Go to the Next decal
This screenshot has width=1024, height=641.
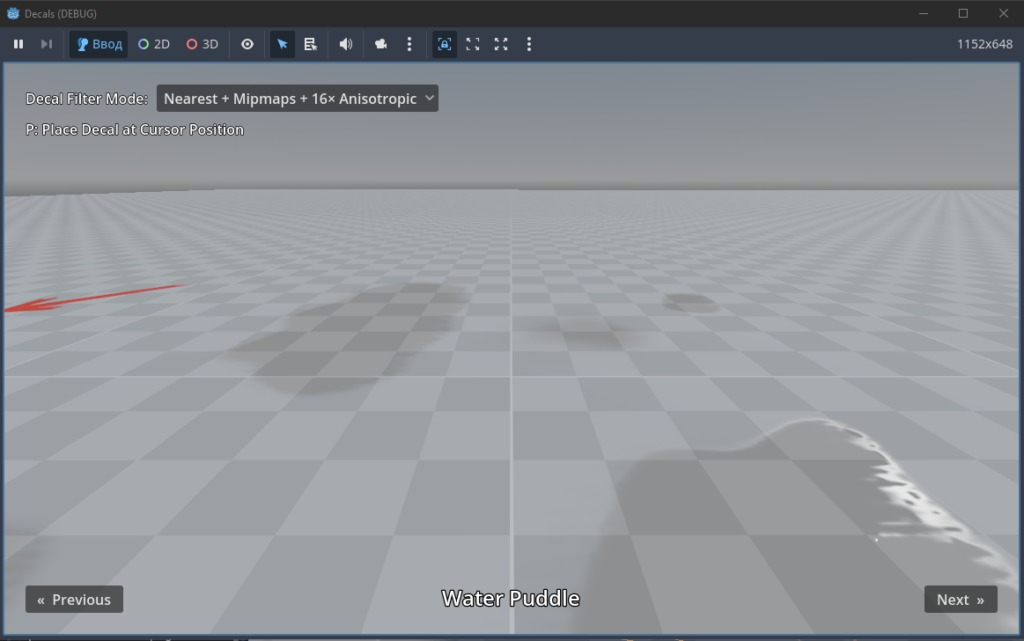pos(960,599)
